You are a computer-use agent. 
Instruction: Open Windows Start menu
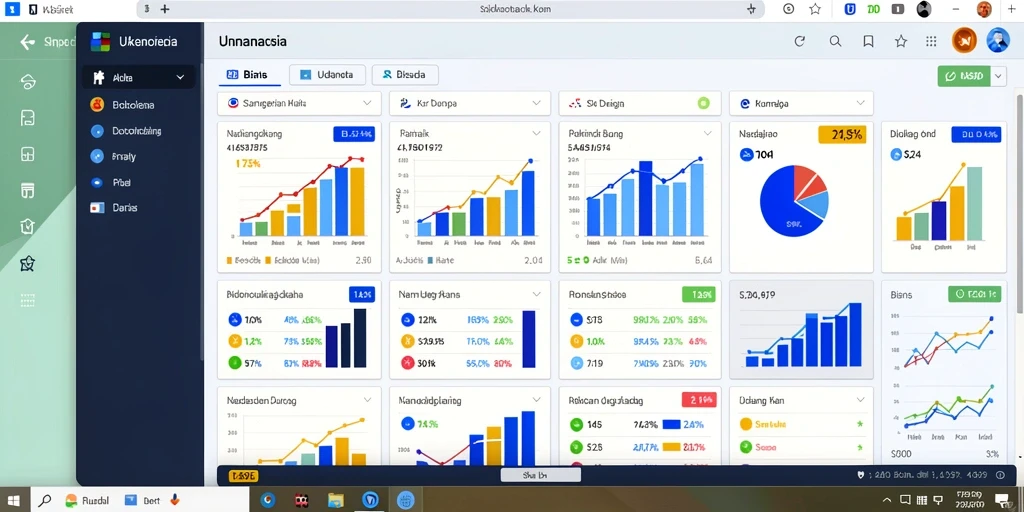tap(13, 501)
